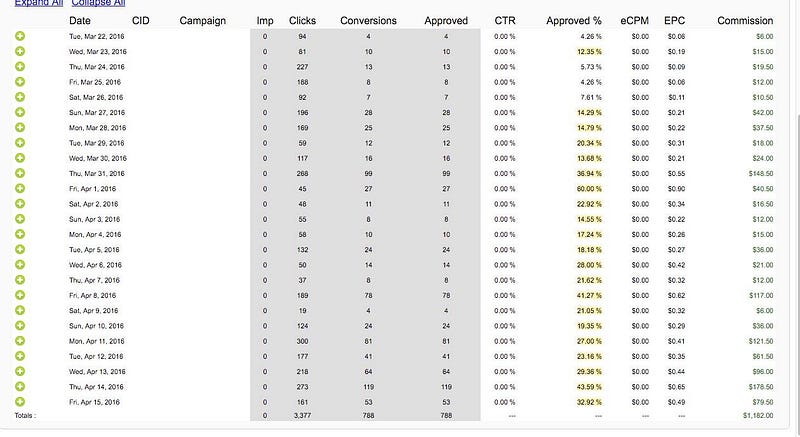Click the Collapse All link

[x=98, y=4]
